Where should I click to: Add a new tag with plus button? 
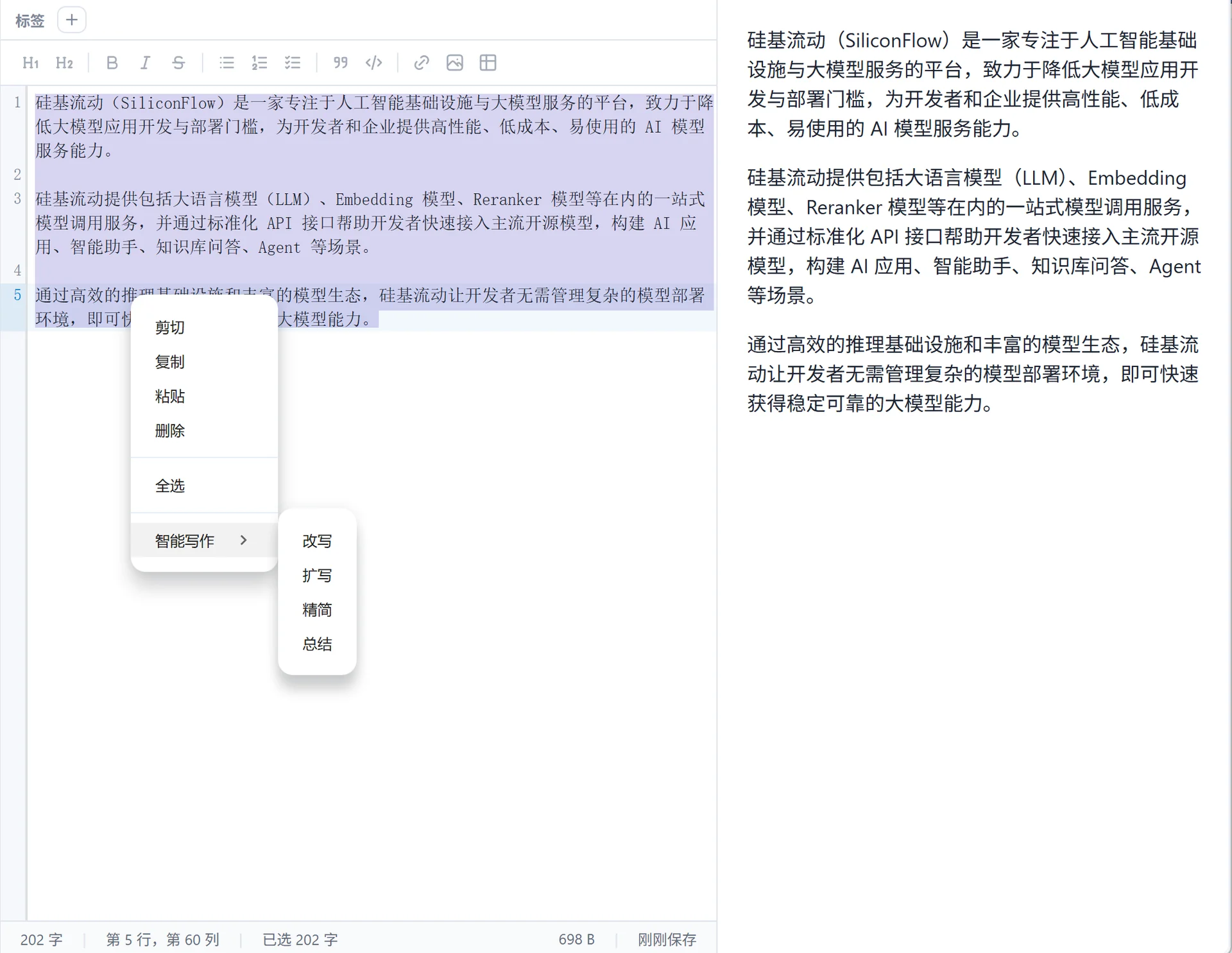click(x=72, y=20)
